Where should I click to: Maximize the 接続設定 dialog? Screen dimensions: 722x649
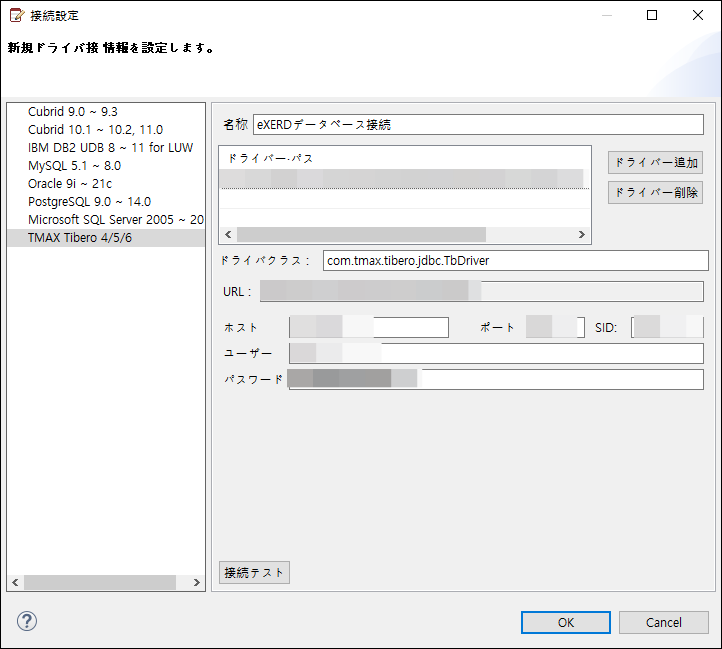pos(652,15)
